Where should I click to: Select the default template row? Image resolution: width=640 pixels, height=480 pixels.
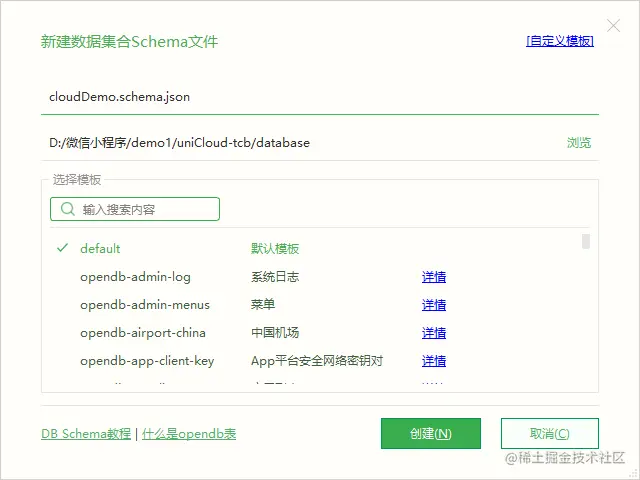[x=315, y=248]
